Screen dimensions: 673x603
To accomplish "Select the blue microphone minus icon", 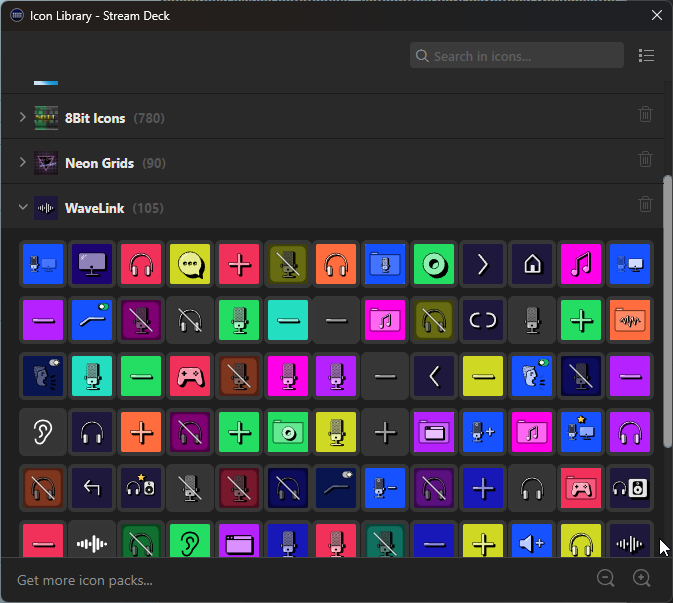I will [385, 488].
